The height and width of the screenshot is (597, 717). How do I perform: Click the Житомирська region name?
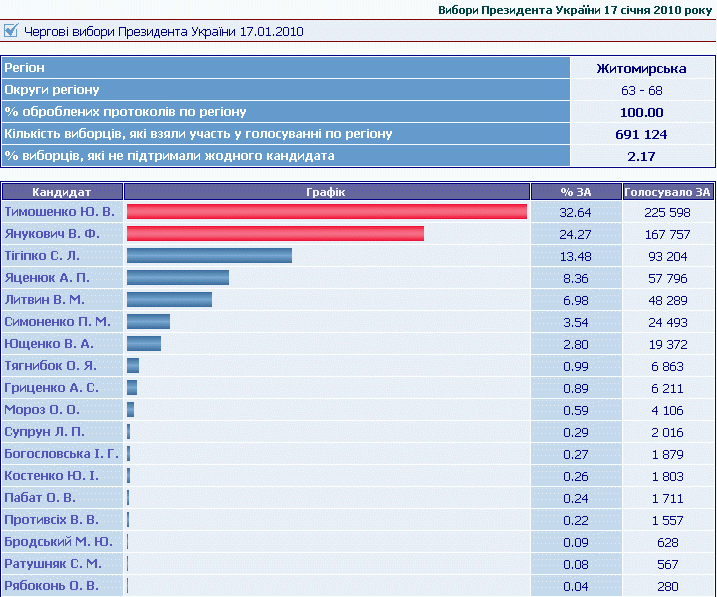click(641, 68)
